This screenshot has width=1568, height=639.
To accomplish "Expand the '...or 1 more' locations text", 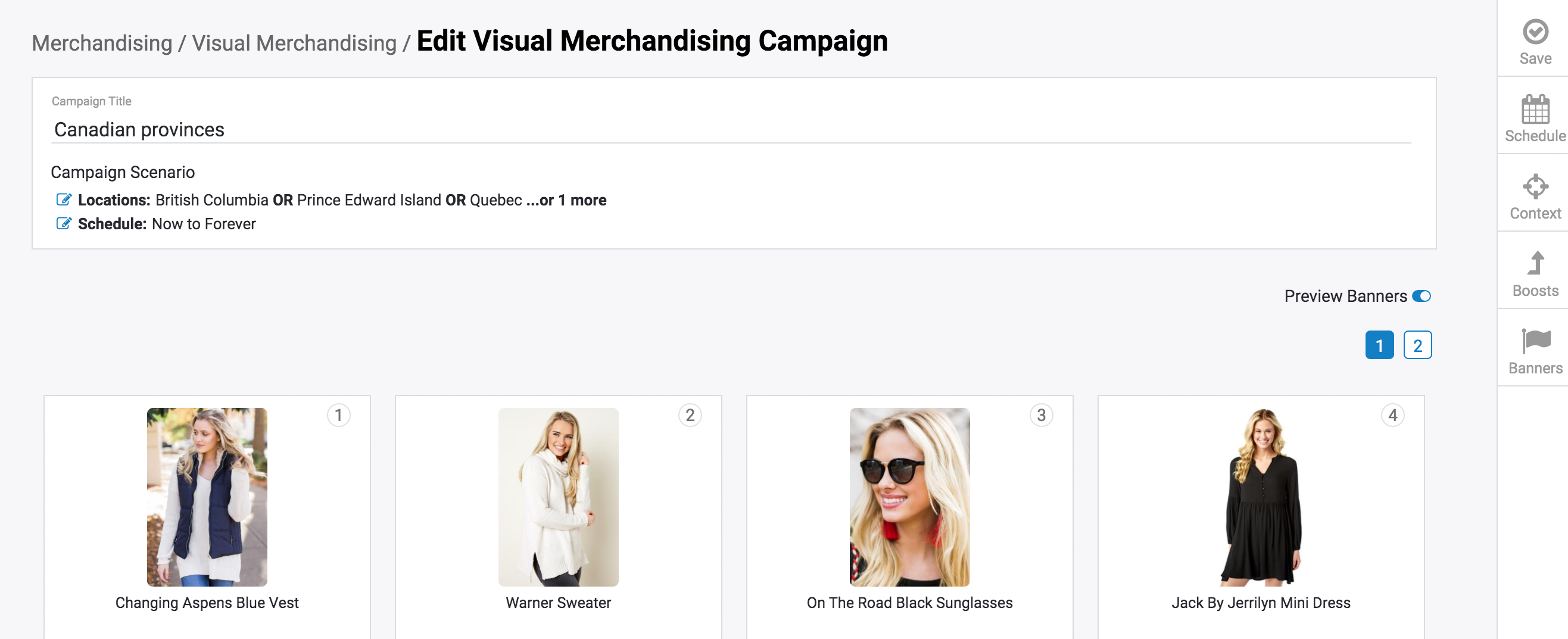I will [566, 200].
